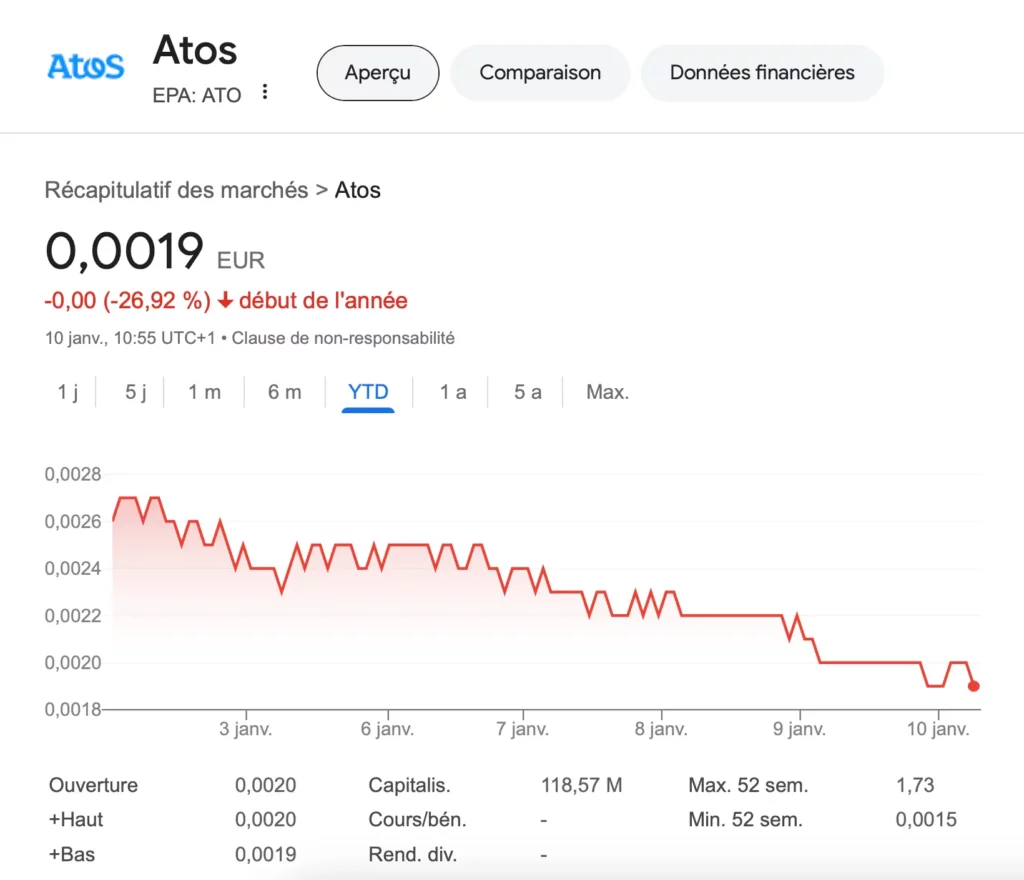Select the Max. chart period
This screenshot has width=1024, height=880.
tap(607, 392)
